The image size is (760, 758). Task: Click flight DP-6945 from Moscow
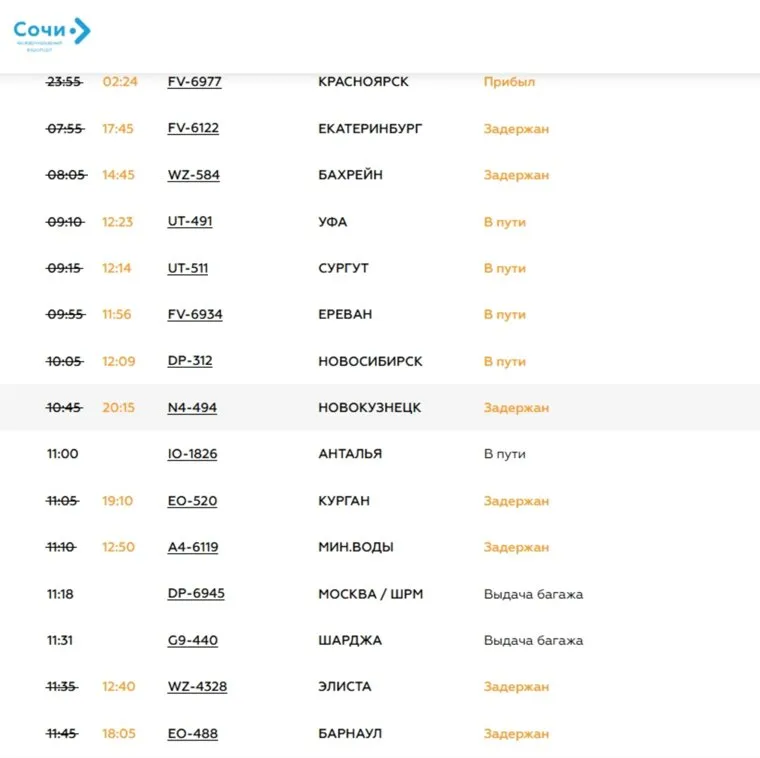(196, 594)
